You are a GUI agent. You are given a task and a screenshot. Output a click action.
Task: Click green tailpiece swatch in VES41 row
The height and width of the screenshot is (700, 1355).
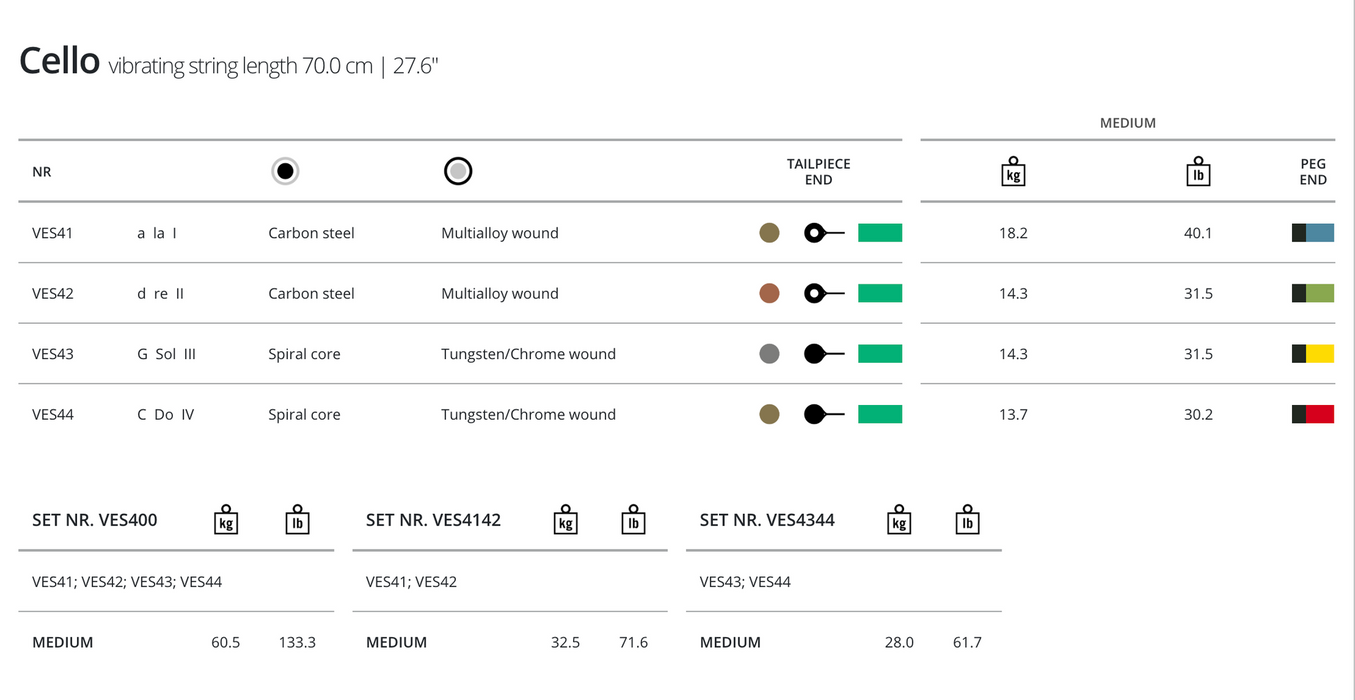click(880, 233)
